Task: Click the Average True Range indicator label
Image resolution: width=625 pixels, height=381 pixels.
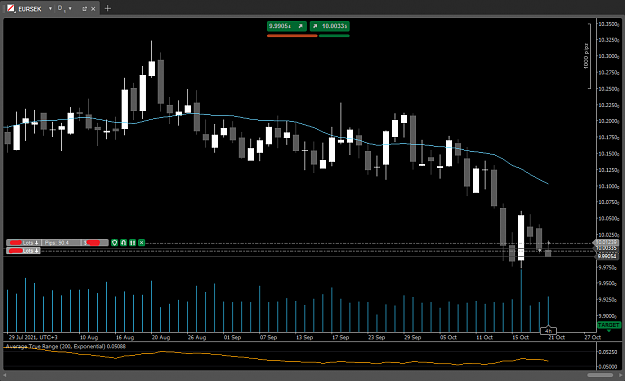Action: 66,346
